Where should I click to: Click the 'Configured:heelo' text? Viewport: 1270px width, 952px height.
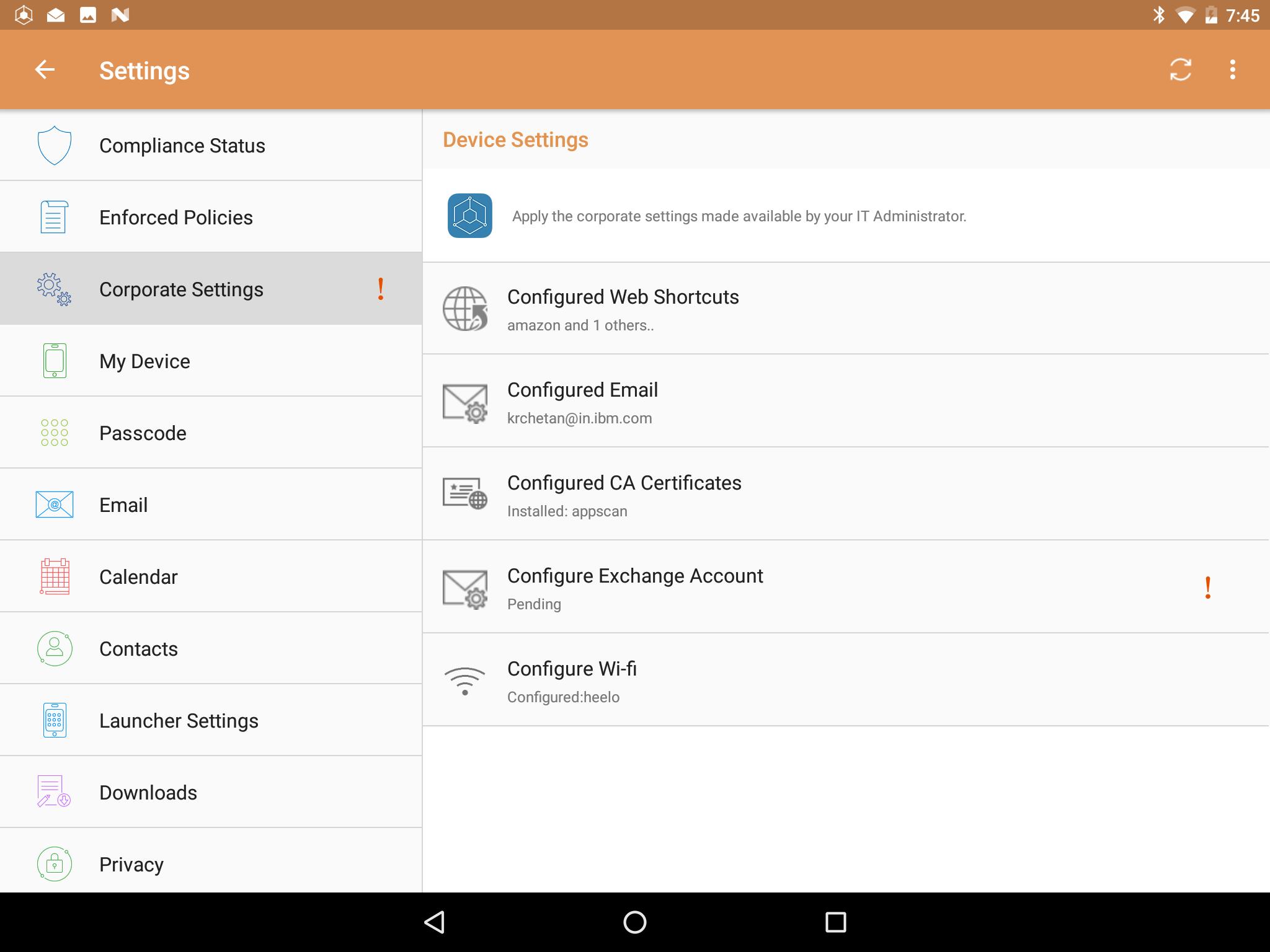564,697
